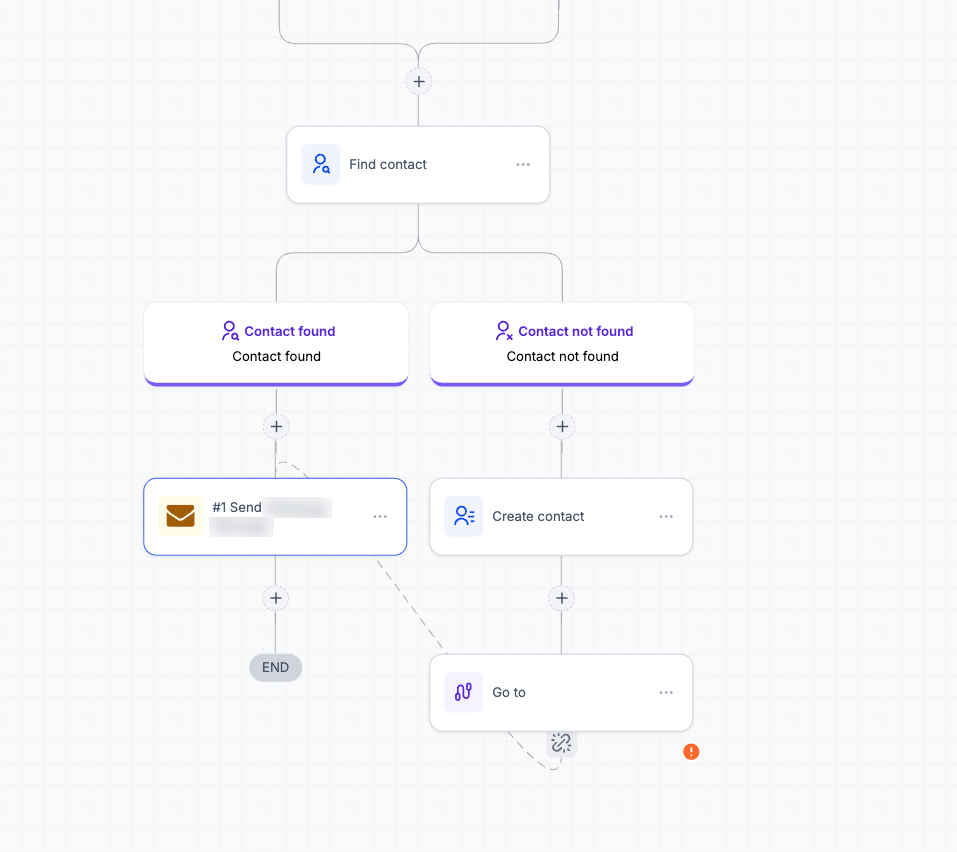Add a step under Contact not found branch

tap(562, 427)
